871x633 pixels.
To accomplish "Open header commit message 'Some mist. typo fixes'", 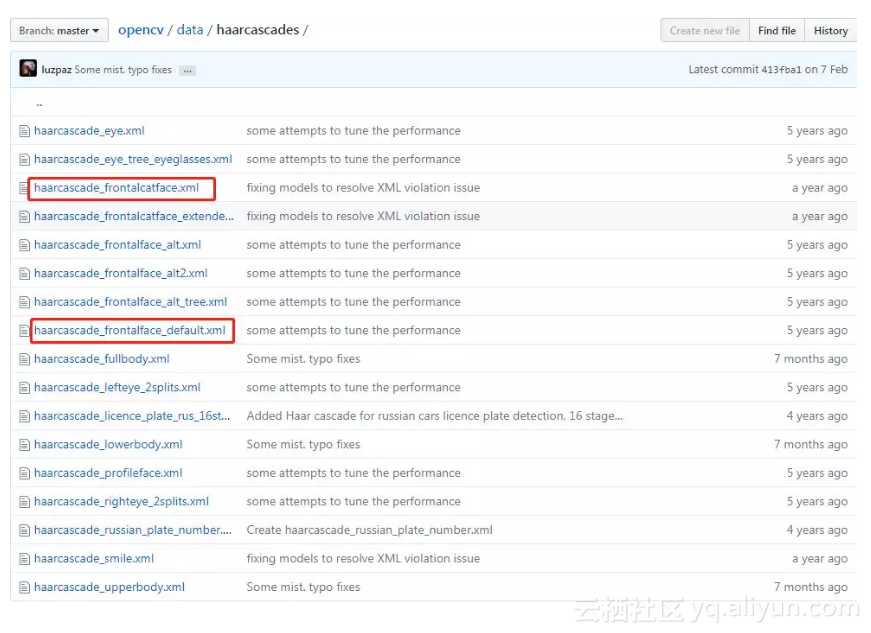I will [123, 70].
